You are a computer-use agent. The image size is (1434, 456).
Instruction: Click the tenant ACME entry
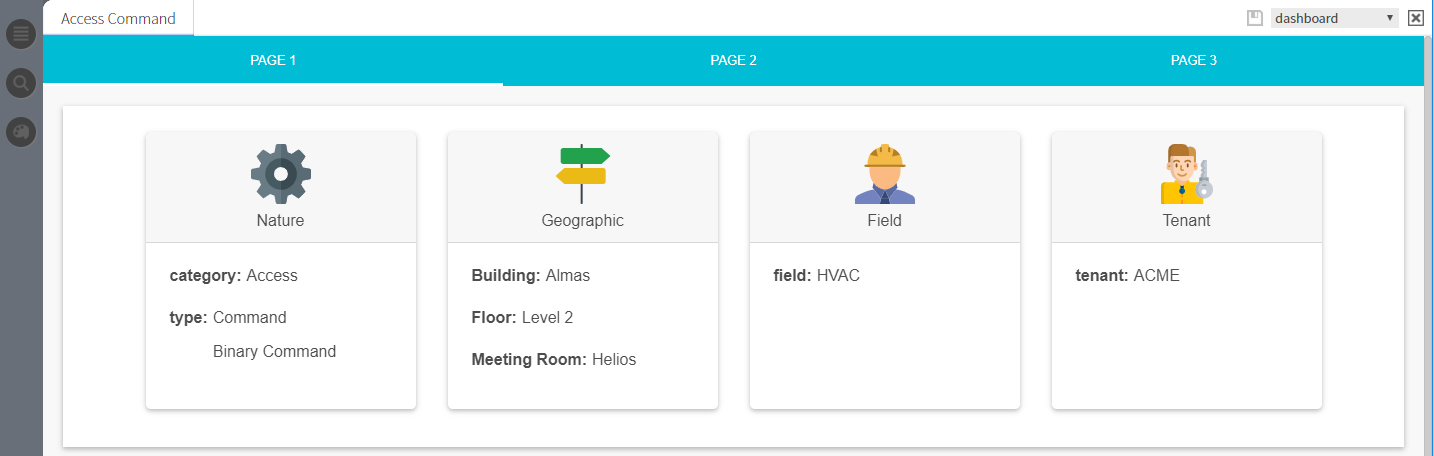[1127, 275]
